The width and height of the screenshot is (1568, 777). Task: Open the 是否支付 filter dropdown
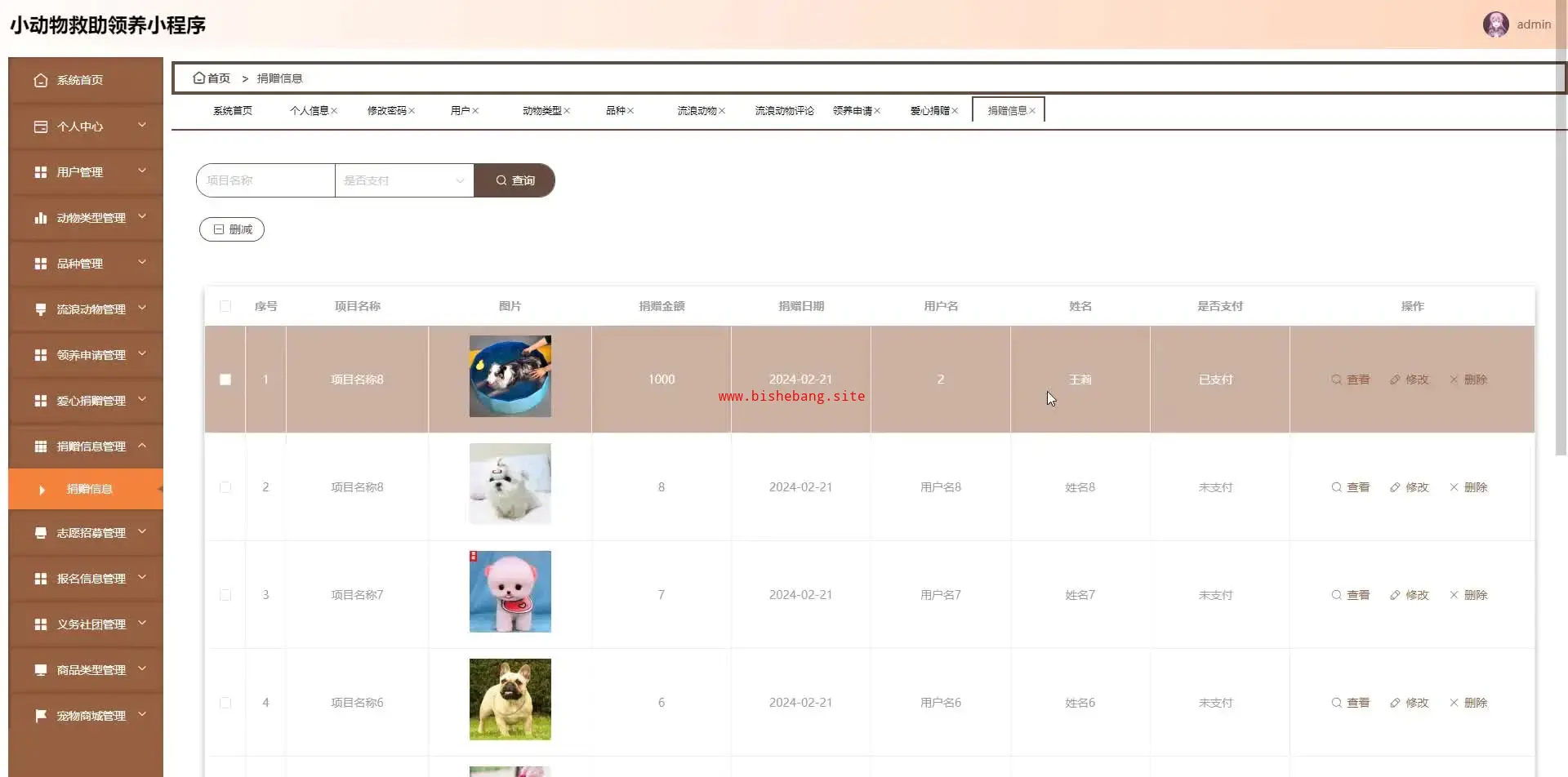point(404,180)
